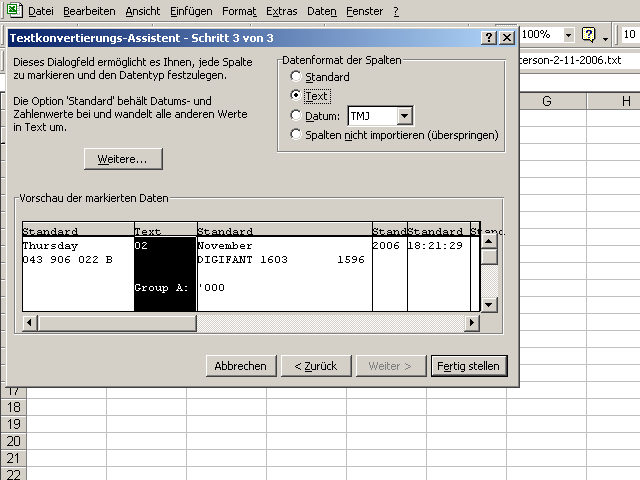Expand toolbar options arrow next to help icon
The width and height of the screenshot is (640, 480).
coord(605,39)
